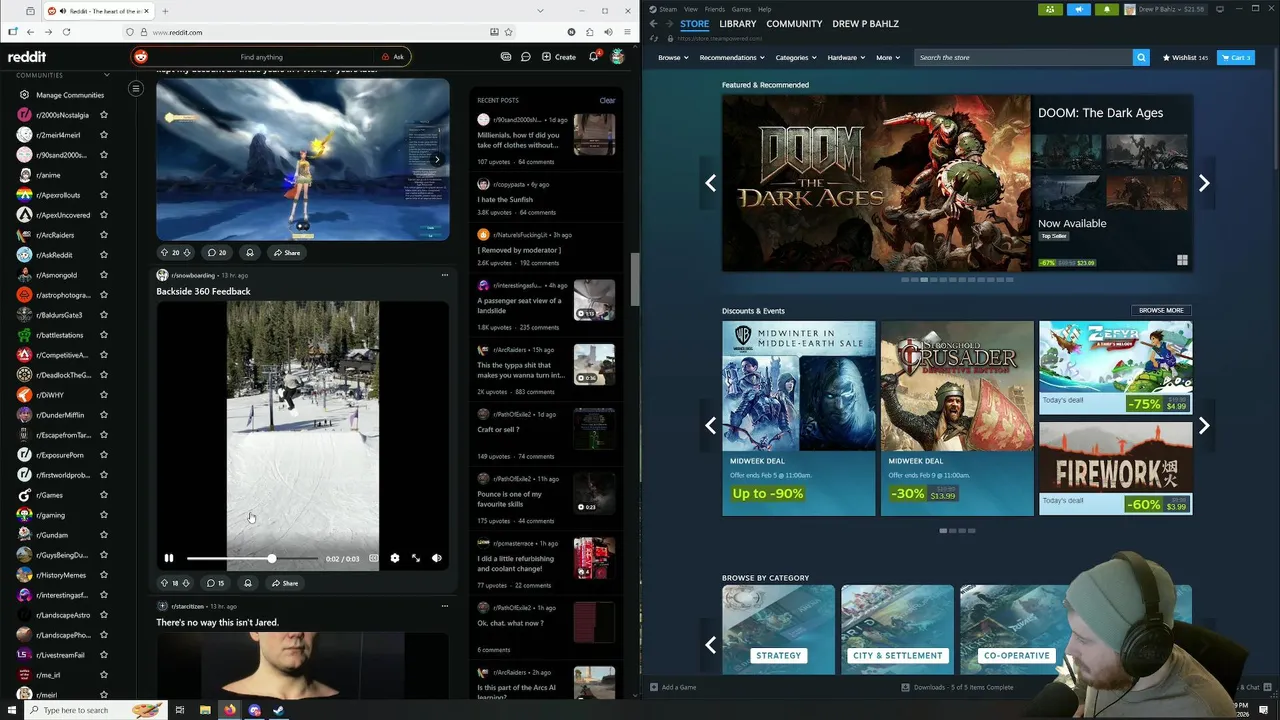Screen dimensions: 1280x720
Task: Open overflow menu on snowboarding post
Action: pyautogui.click(x=445, y=275)
